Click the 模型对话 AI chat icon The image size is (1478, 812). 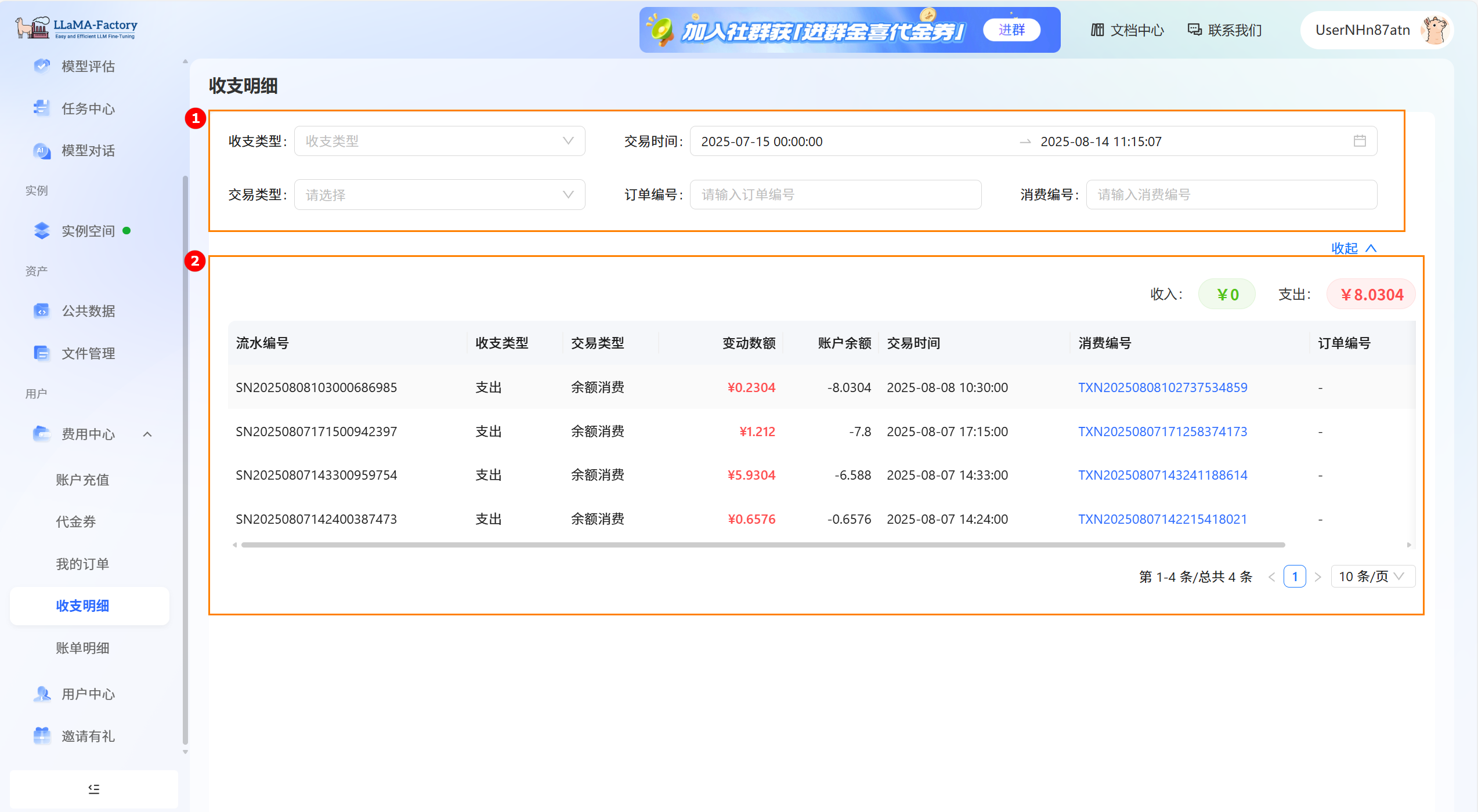coord(41,151)
